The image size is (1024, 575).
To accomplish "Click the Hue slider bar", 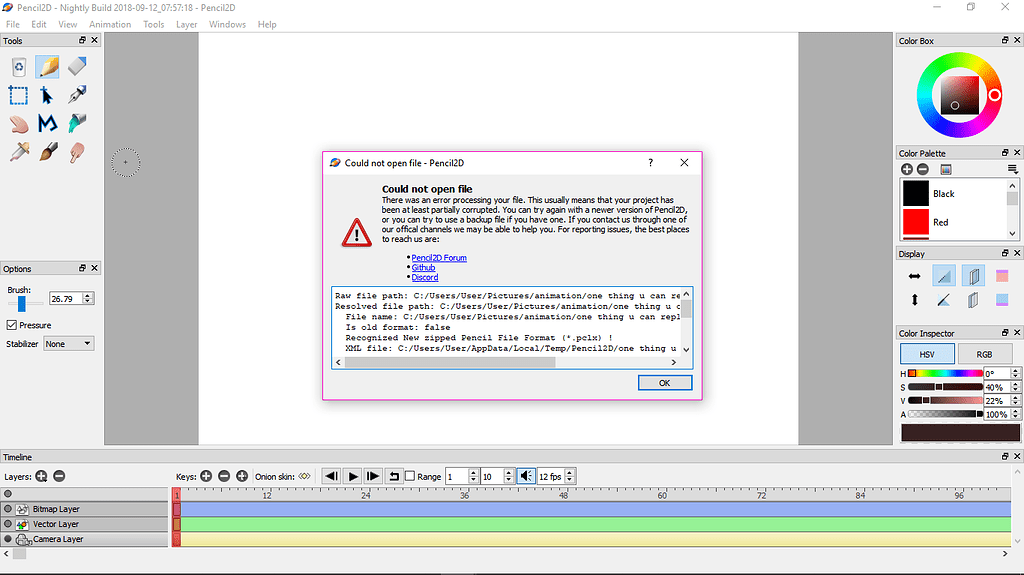I will pos(945,374).
